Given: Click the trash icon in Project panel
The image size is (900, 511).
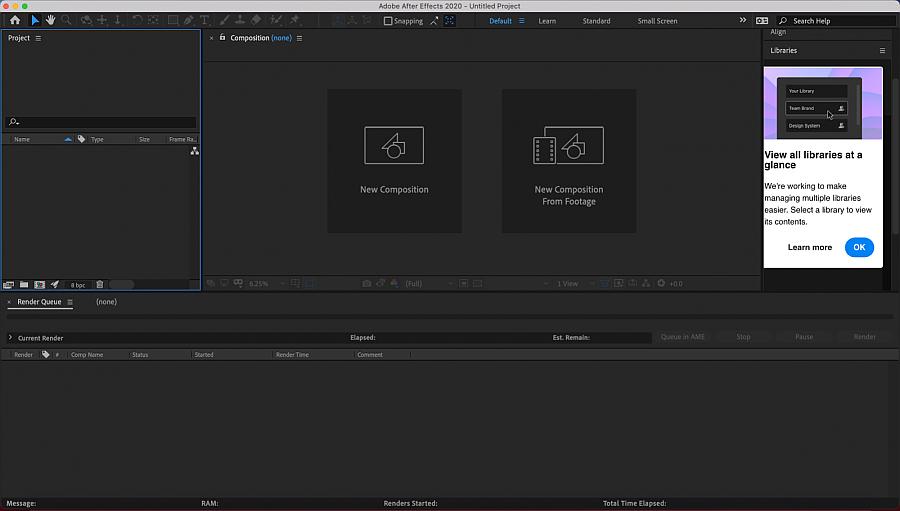Looking at the screenshot, I should tap(99, 285).
